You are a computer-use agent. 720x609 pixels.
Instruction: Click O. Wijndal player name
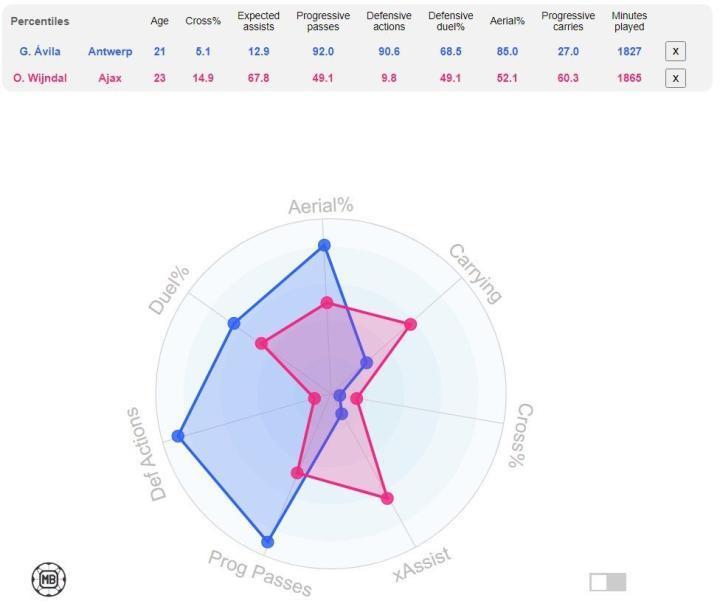(x=40, y=78)
